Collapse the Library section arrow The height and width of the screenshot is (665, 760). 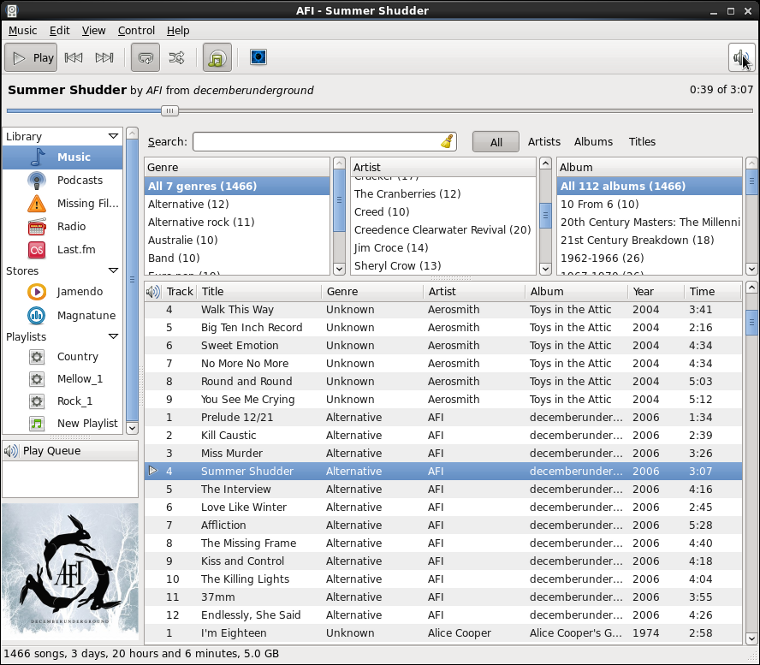tap(113, 136)
